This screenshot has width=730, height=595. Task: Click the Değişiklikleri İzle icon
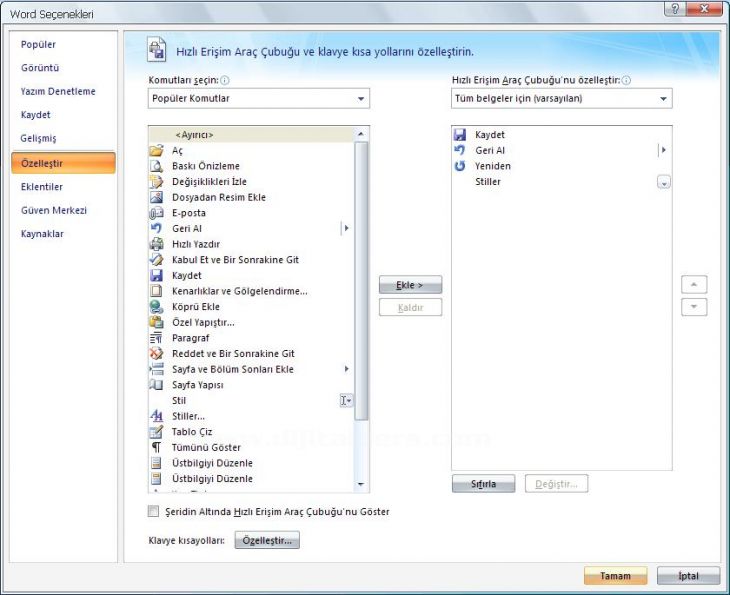pos(156,182)
